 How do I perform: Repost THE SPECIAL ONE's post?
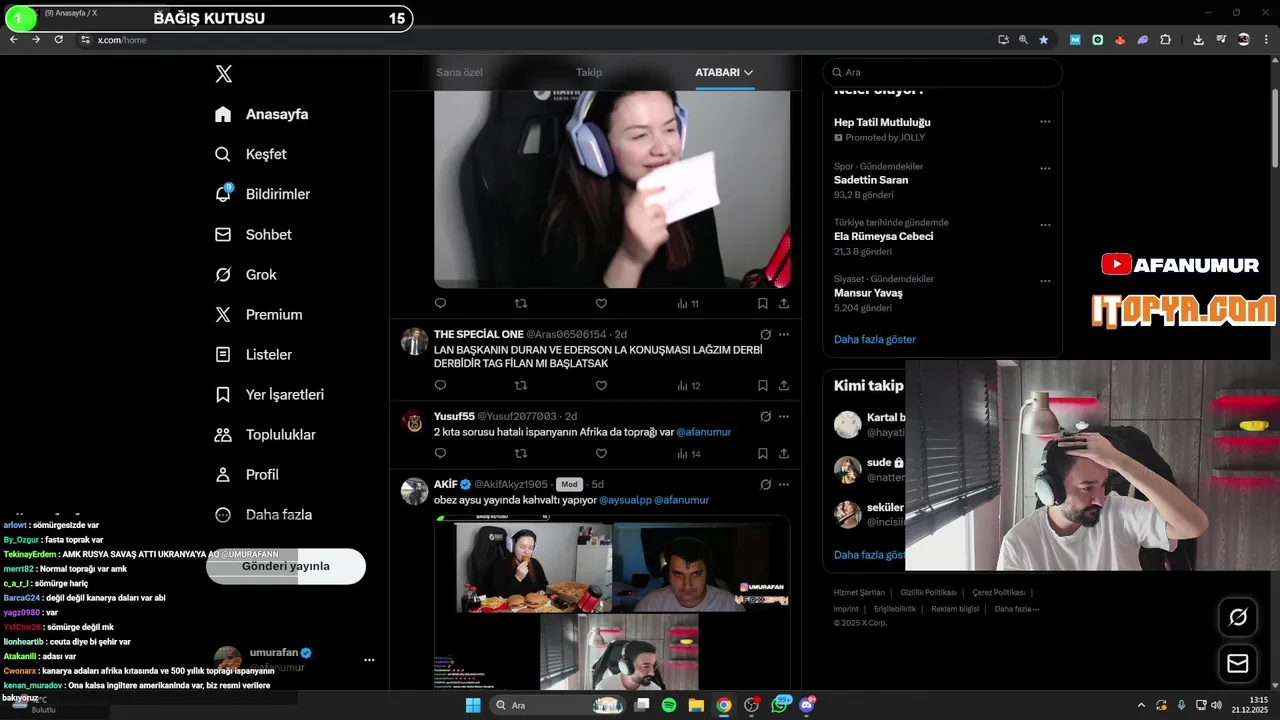tap(520, 385)
